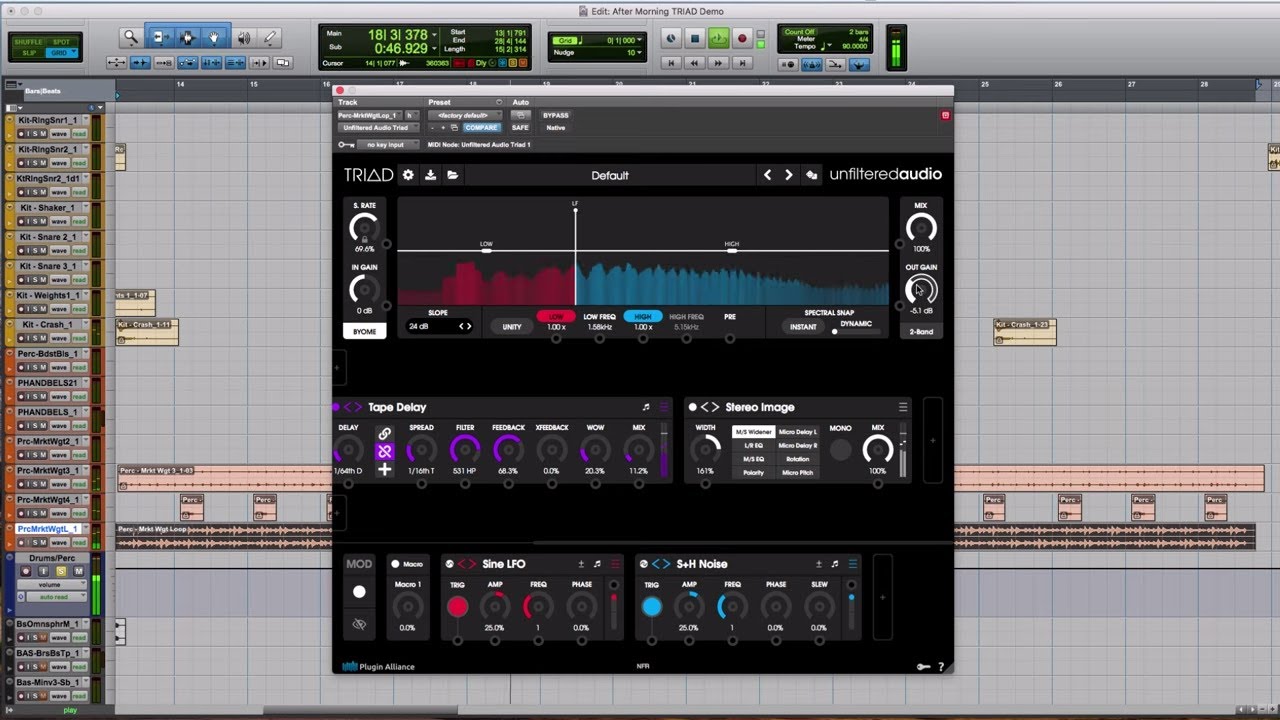
Task: Open Stereo Image hamburger menu
Action: [x=903, y=407]
